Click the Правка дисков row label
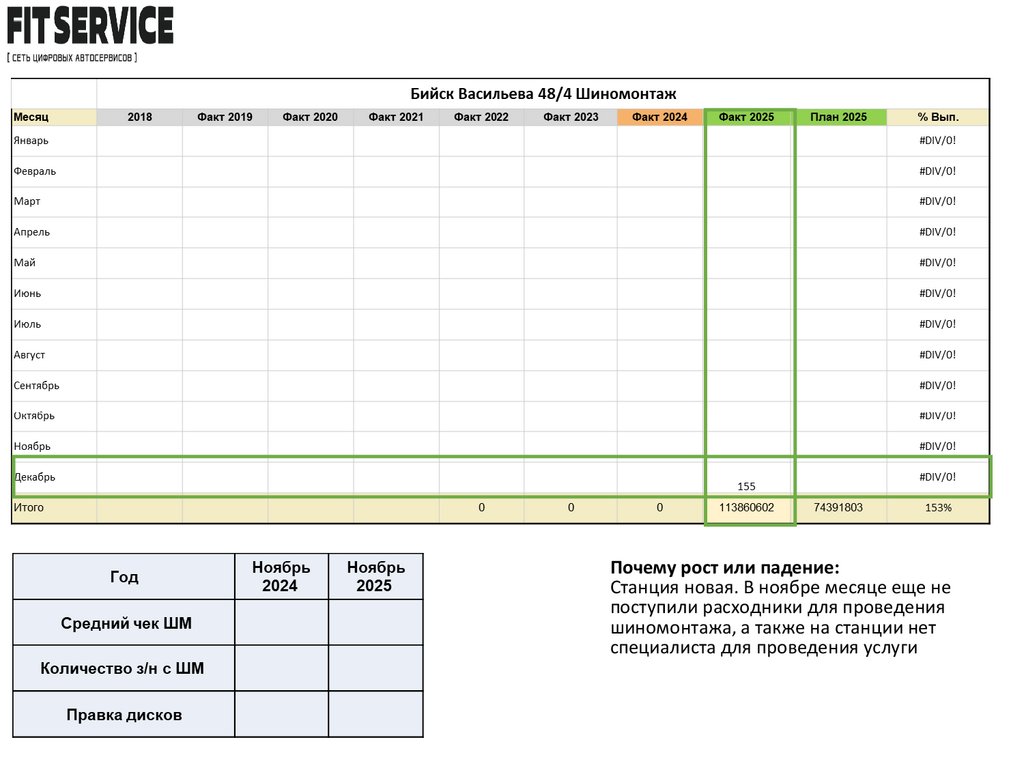The width and height of the screenshot is (1024, 768). coord(124,714)
